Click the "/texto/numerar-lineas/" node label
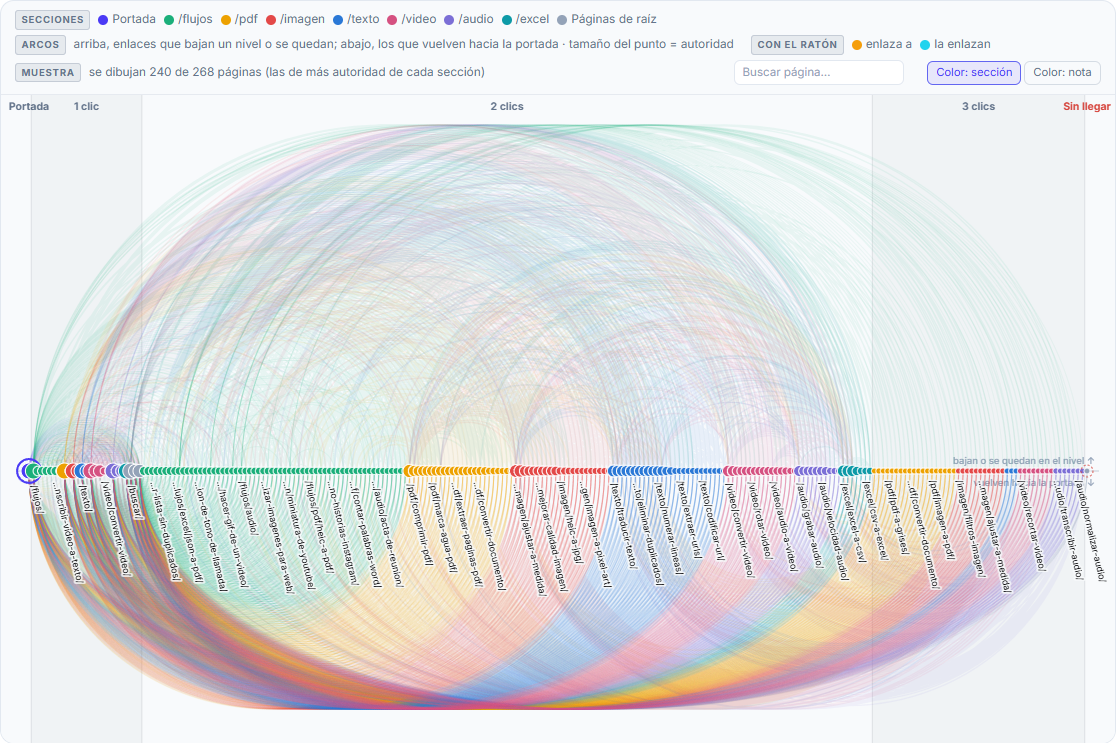The height and width of the screenshot is (745, 1116). pos(668,529)
